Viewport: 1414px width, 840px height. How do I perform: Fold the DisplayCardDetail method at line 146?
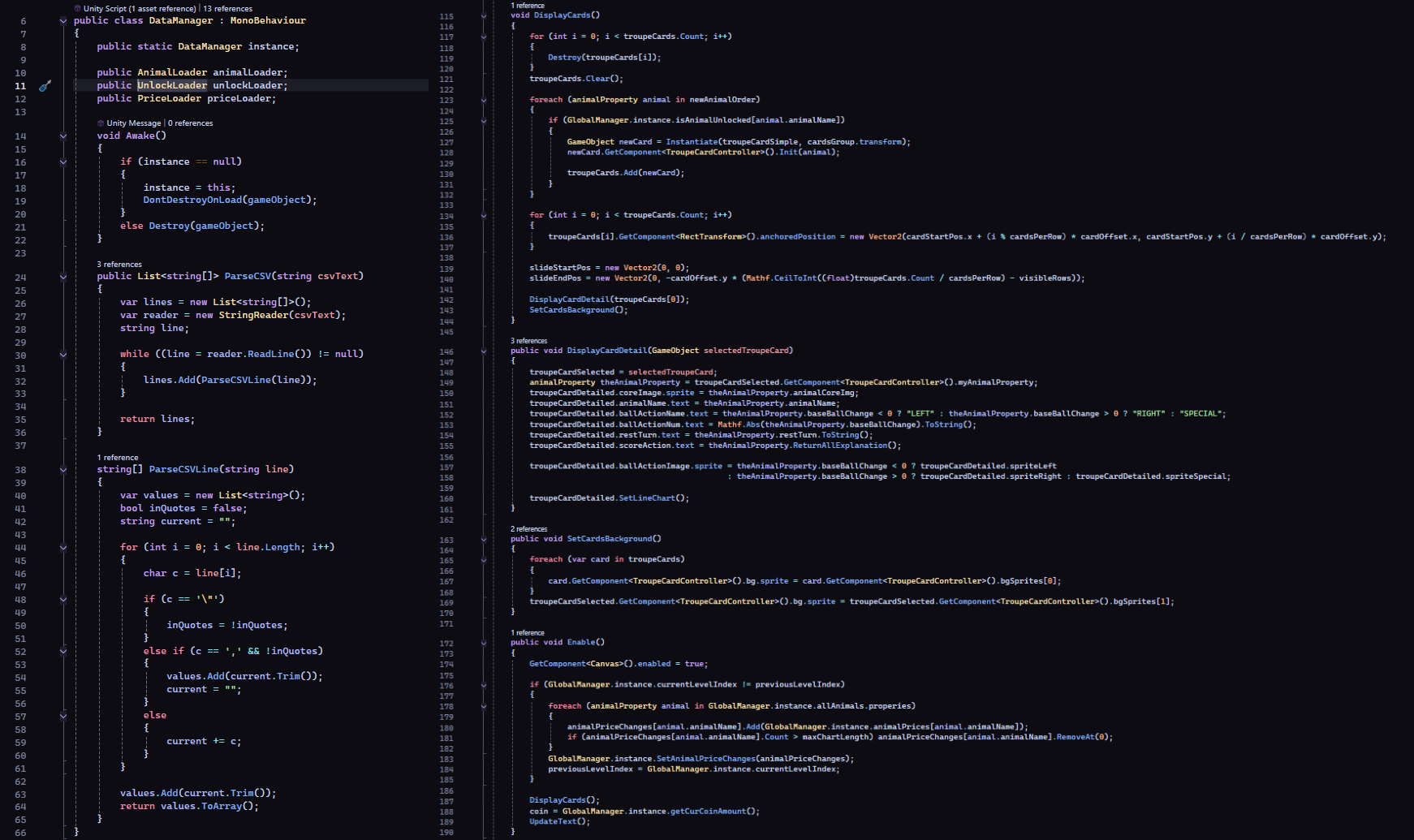(484, 351)
